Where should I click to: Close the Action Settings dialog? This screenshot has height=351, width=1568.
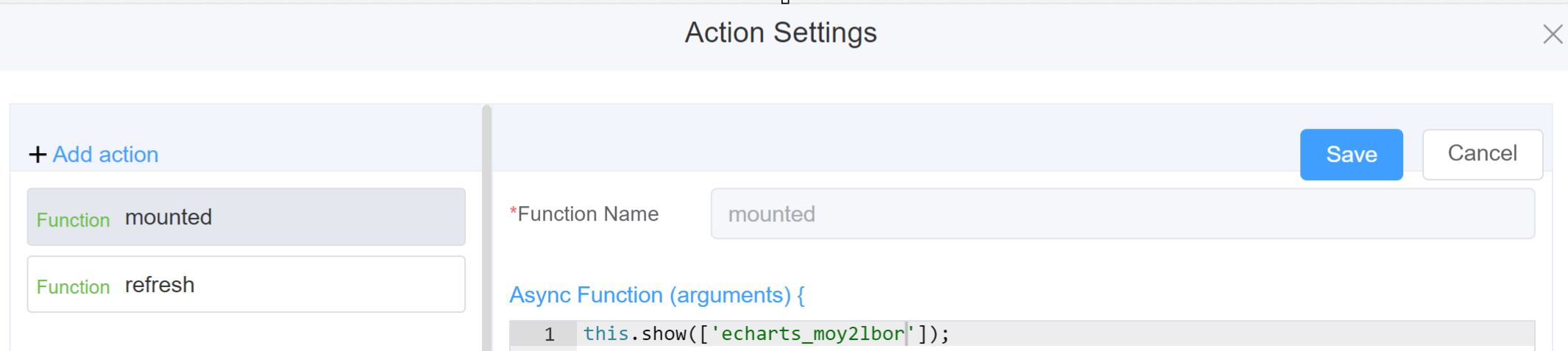coord(1553,34)
